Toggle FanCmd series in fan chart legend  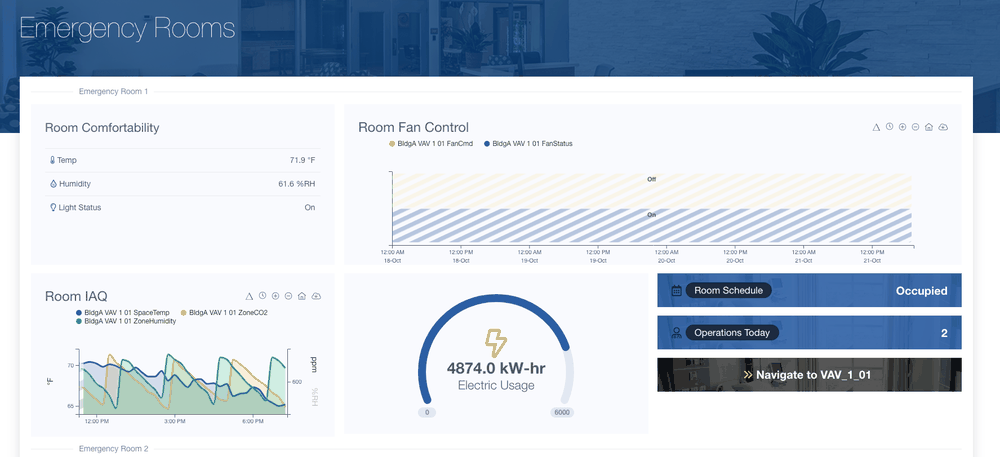point(430,144)
